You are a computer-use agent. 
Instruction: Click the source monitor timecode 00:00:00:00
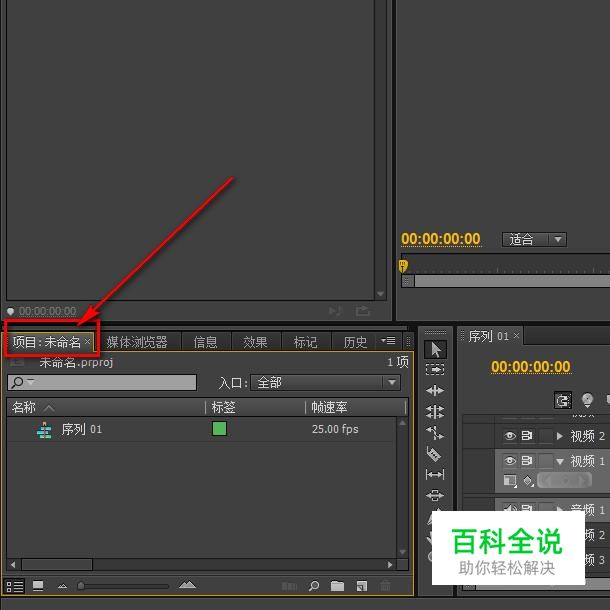pyautogui.click(x=47, y=311)
